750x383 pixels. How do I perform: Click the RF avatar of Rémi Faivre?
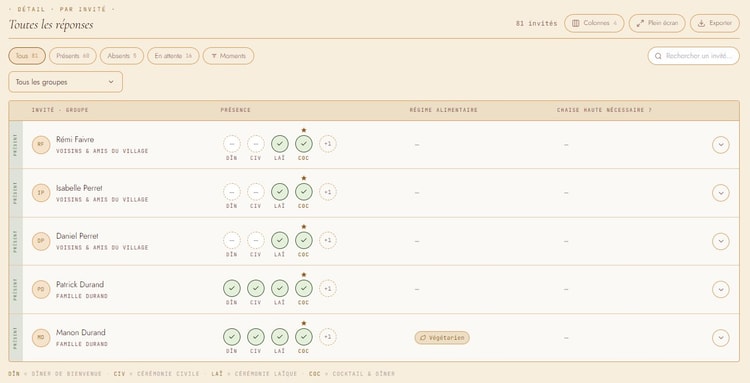pos(41,144)
